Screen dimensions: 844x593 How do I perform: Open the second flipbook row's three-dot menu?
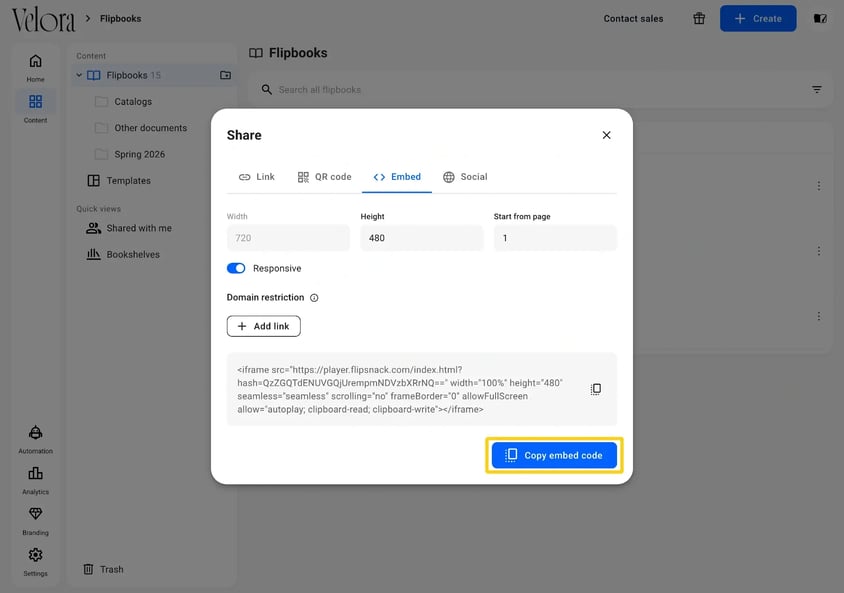tap(819, 251)
